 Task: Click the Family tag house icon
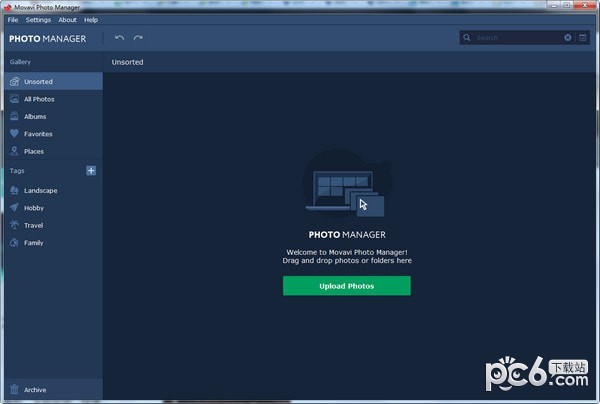click(15, 243)
